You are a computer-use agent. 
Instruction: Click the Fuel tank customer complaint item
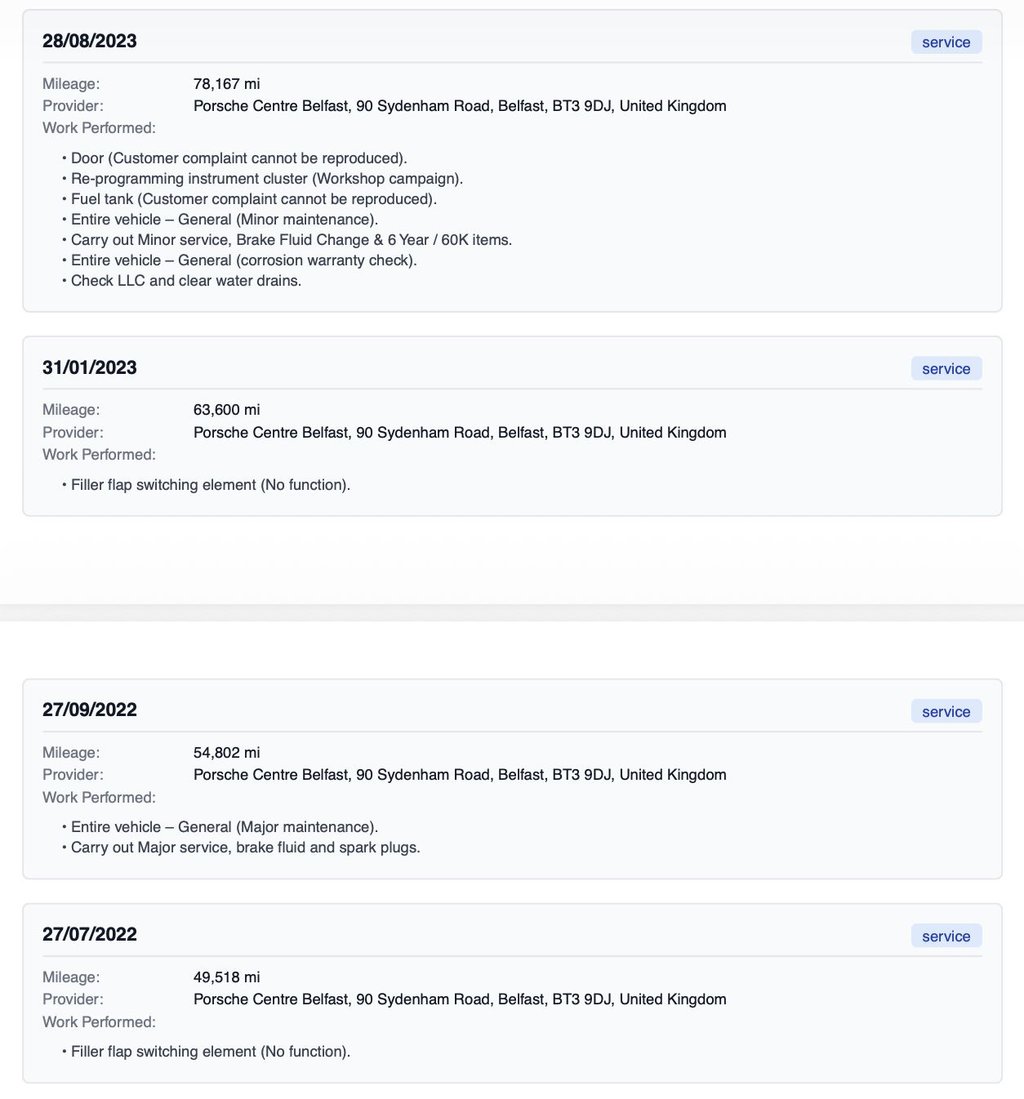click(254, 199)
